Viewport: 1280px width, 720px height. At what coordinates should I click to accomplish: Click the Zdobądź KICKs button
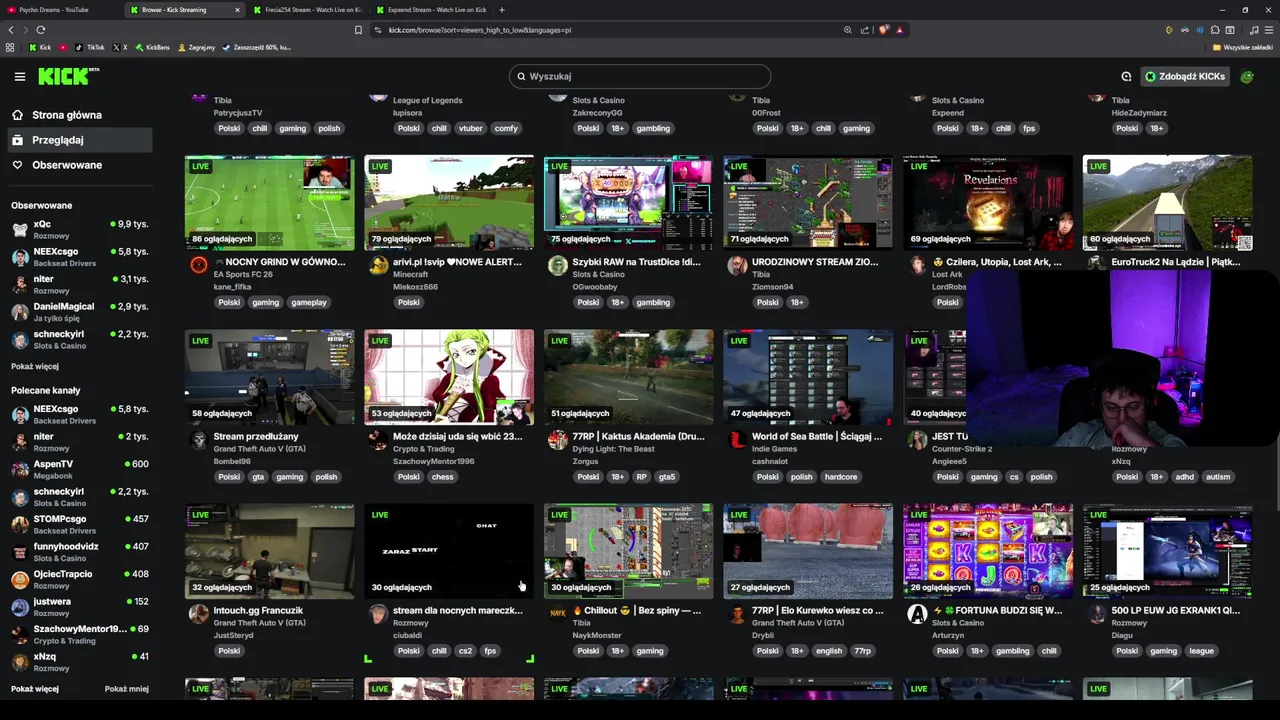tap(1185, 76)
